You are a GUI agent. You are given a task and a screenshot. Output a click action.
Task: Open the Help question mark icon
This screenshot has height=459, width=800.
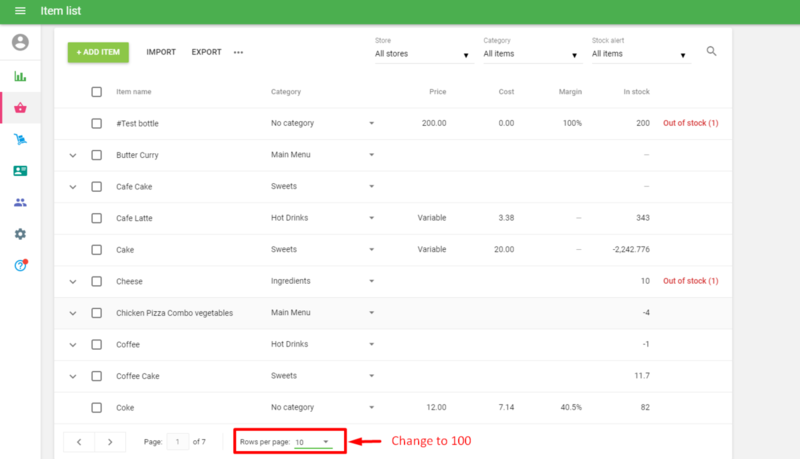click(20, 265)
